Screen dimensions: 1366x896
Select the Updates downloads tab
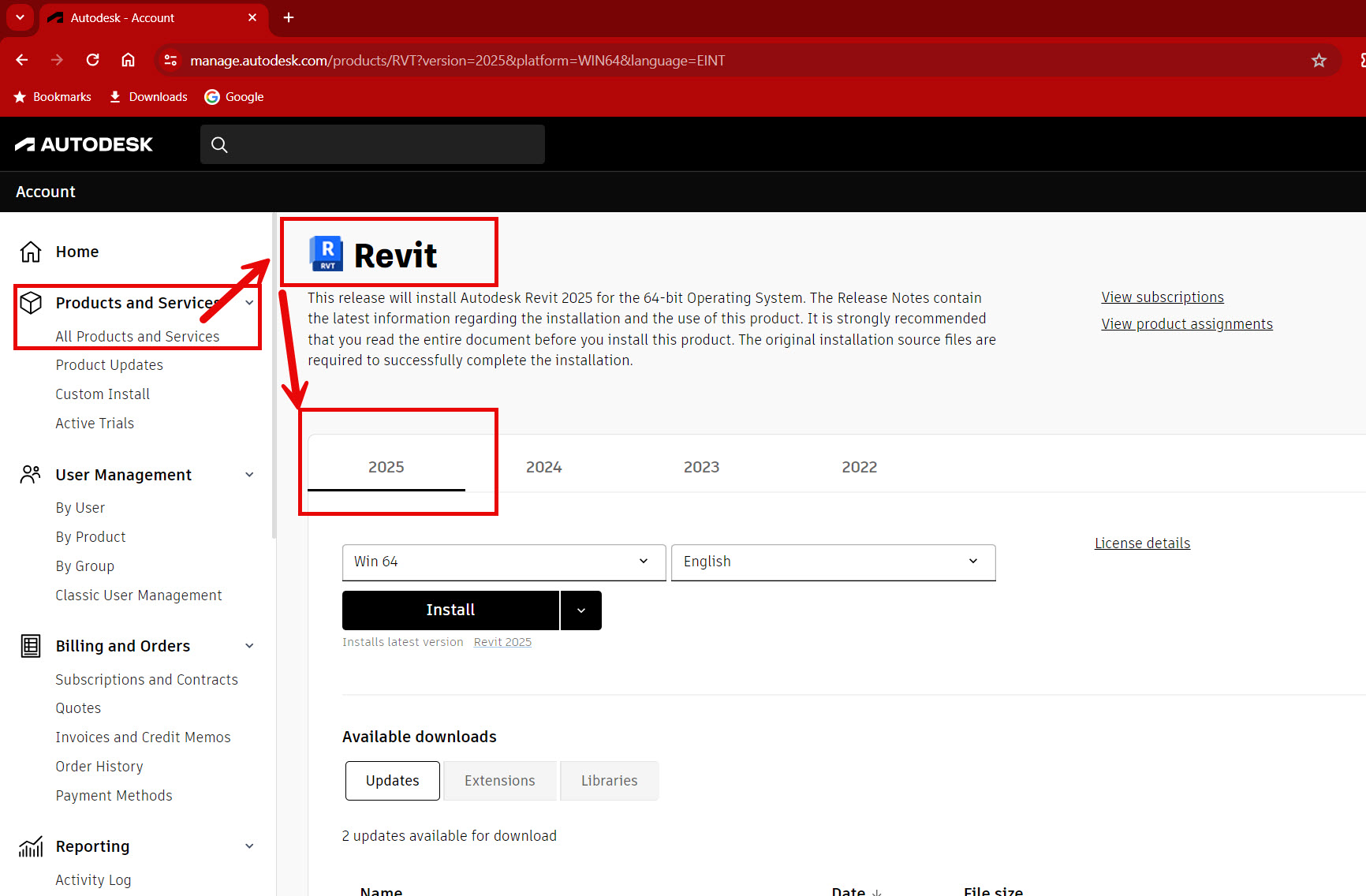point(393,781)
